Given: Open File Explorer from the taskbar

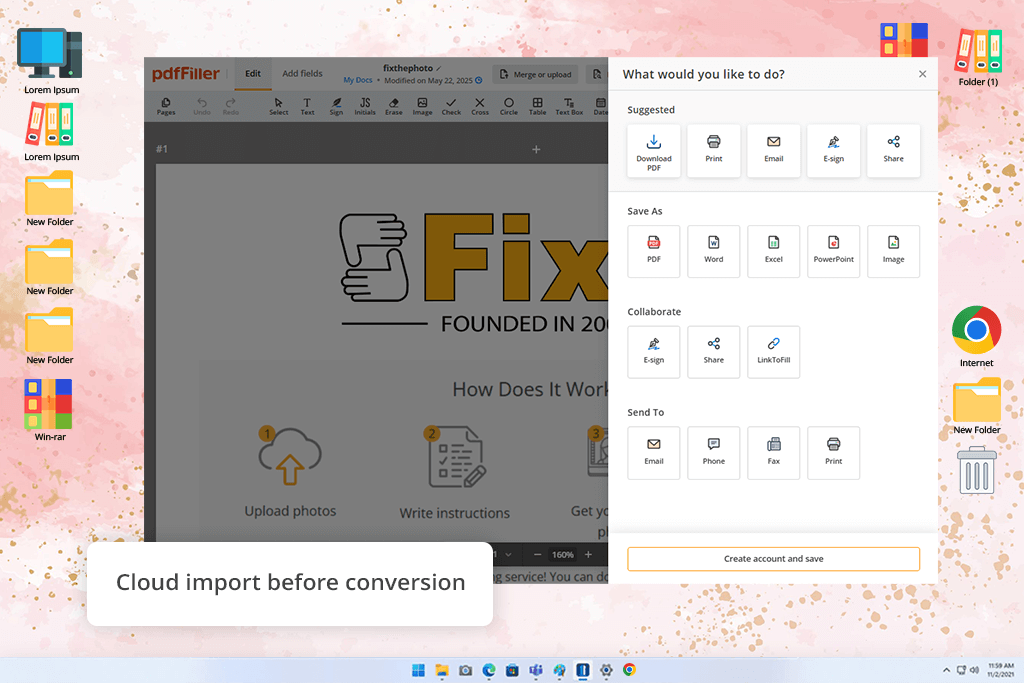Looking at the screenshot, I should [442, 670].
